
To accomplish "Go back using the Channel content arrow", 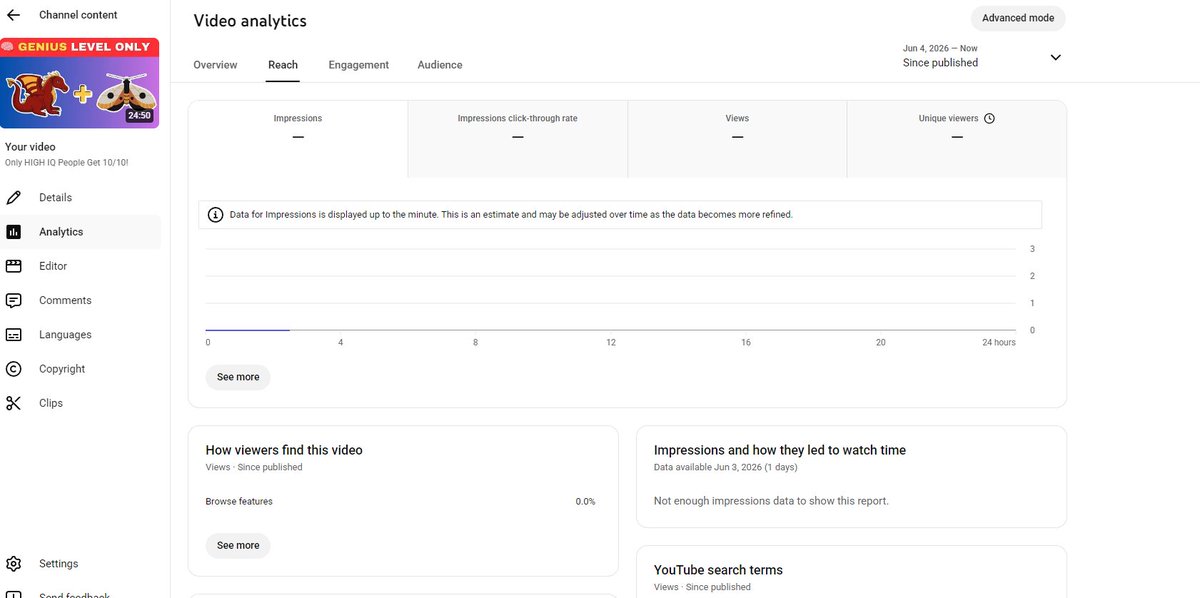I will point(13,15).
